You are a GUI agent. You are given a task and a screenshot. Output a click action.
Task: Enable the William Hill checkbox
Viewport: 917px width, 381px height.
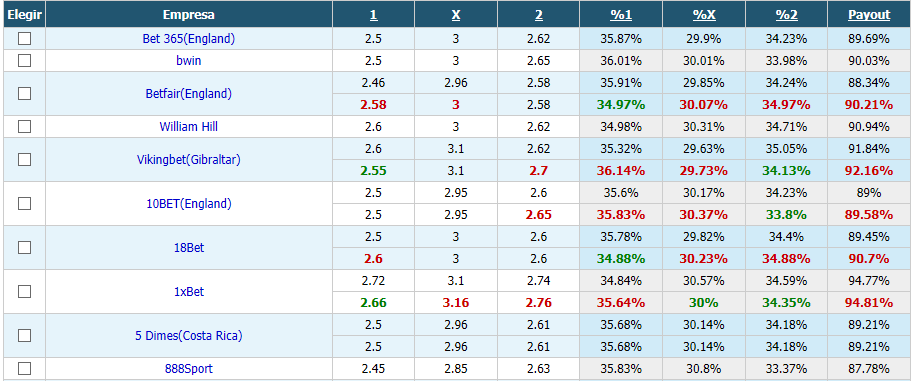[x=24, y=126]
